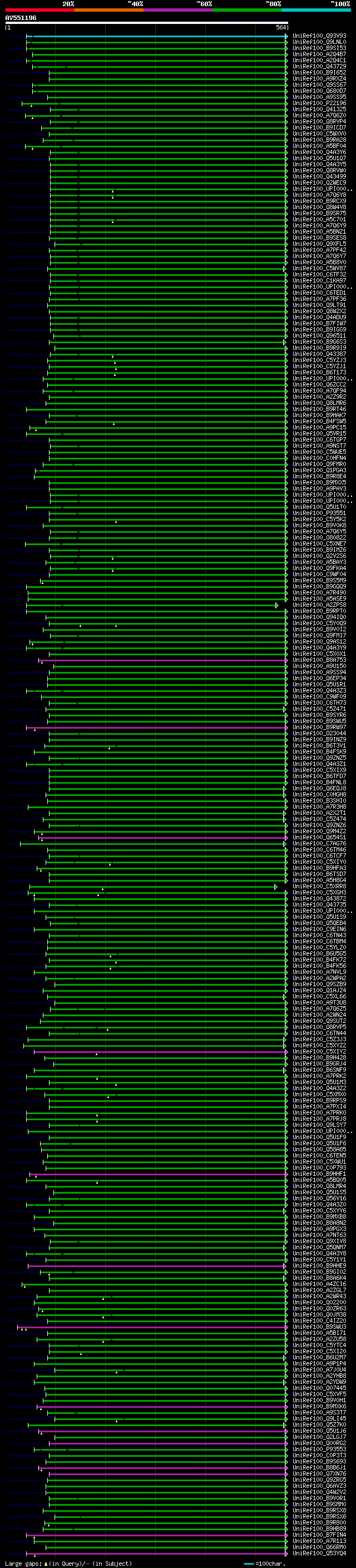356x1568 pixels.
Task: Select UniRef100_A7J0U4 label
Action: (319, 1369)
